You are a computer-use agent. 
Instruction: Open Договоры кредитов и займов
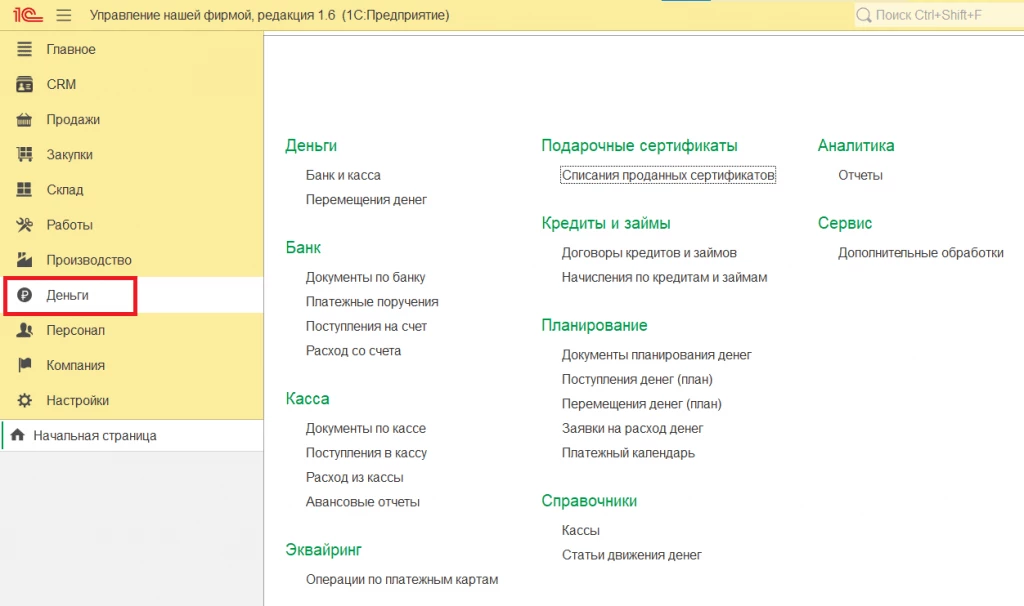649,253
